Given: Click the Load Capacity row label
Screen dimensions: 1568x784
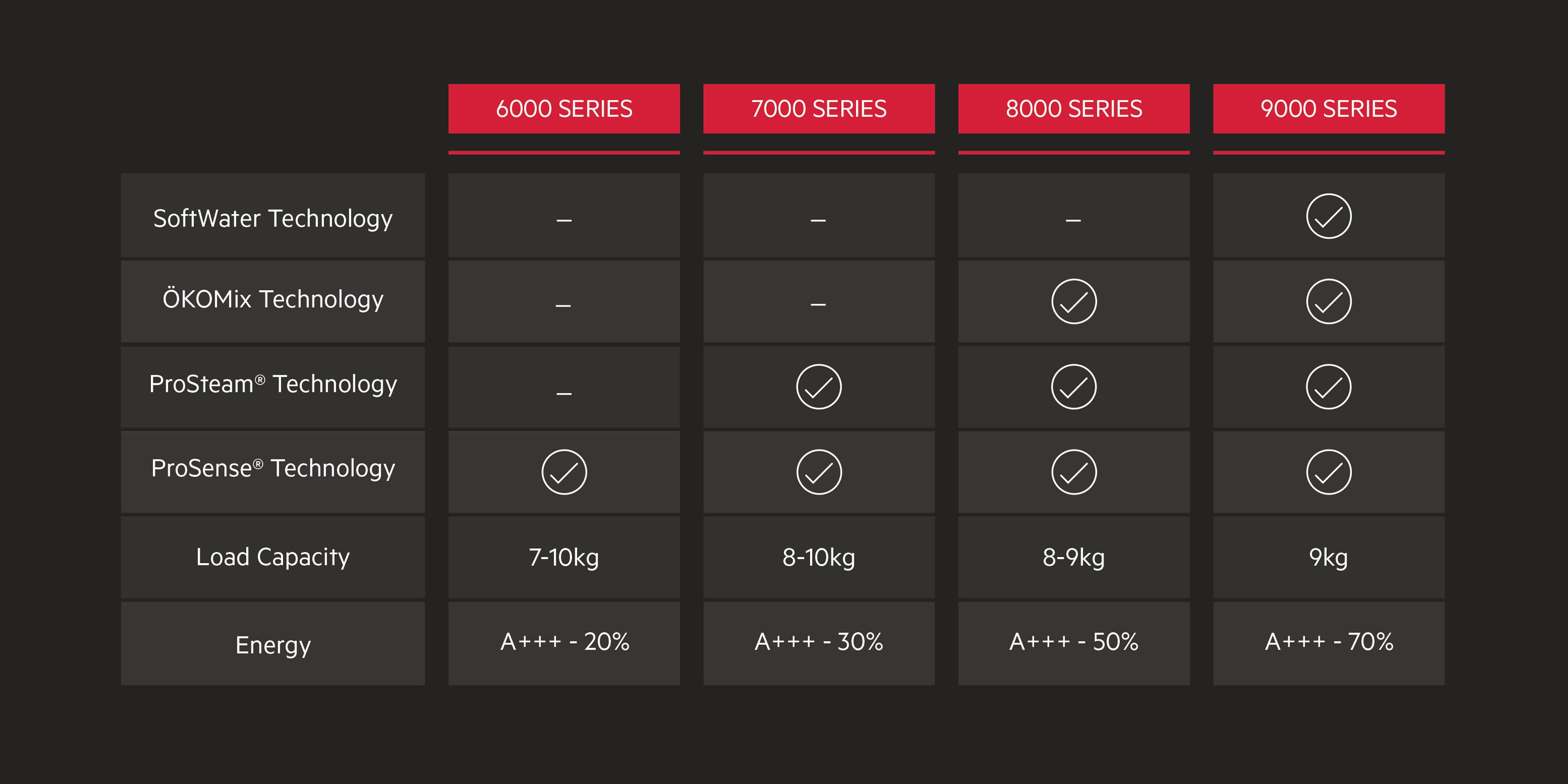Looking at the screenshot, I should [x=273, y=557].
